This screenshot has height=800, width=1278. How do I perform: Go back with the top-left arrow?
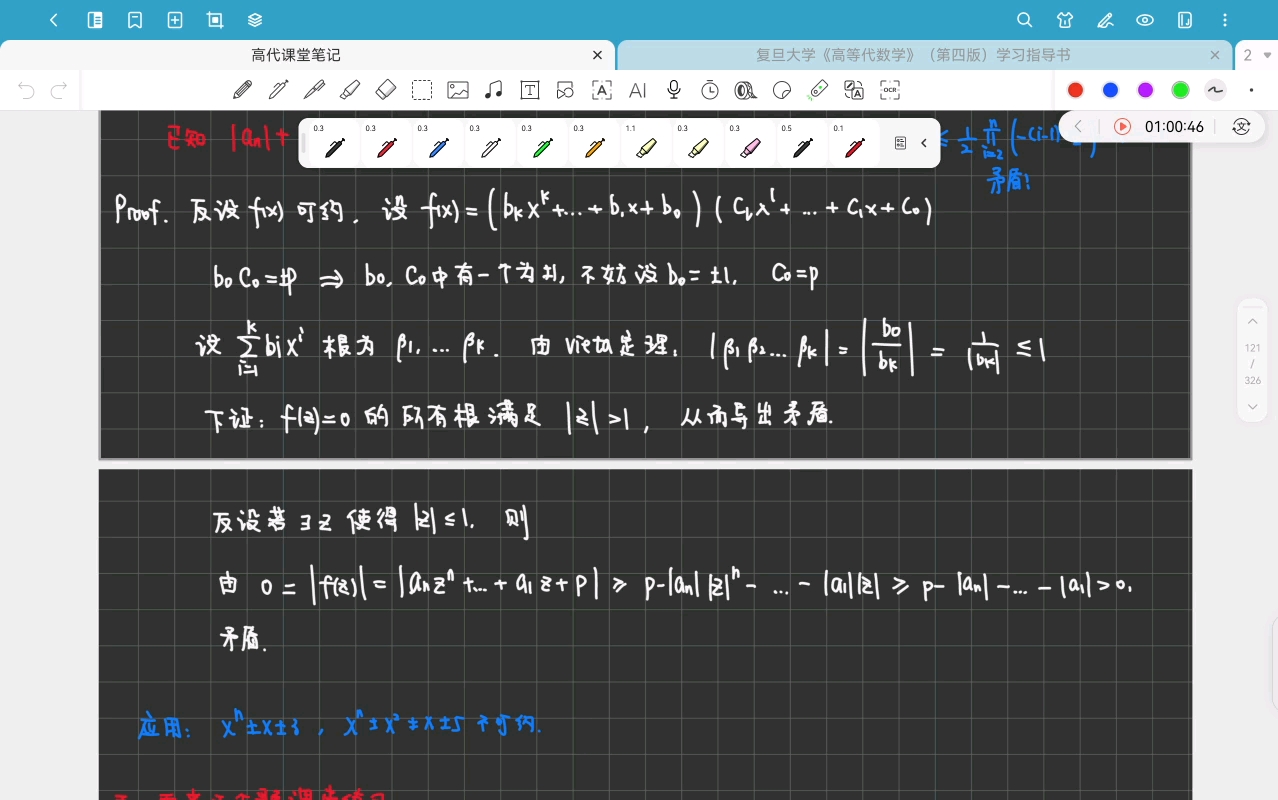[54, 20]
